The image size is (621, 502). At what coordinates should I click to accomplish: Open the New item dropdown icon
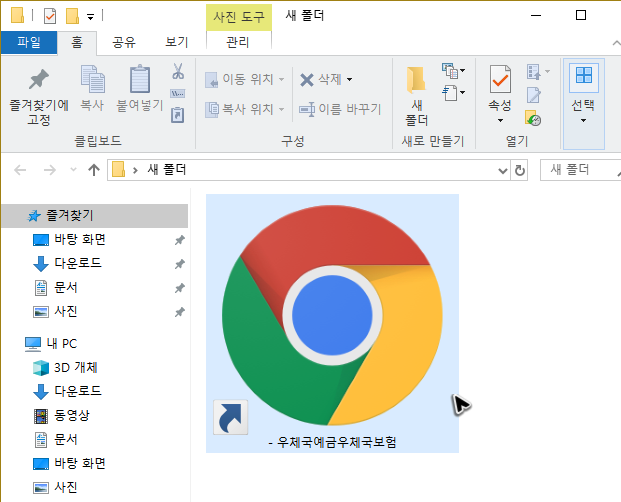(x=453, y=71)
